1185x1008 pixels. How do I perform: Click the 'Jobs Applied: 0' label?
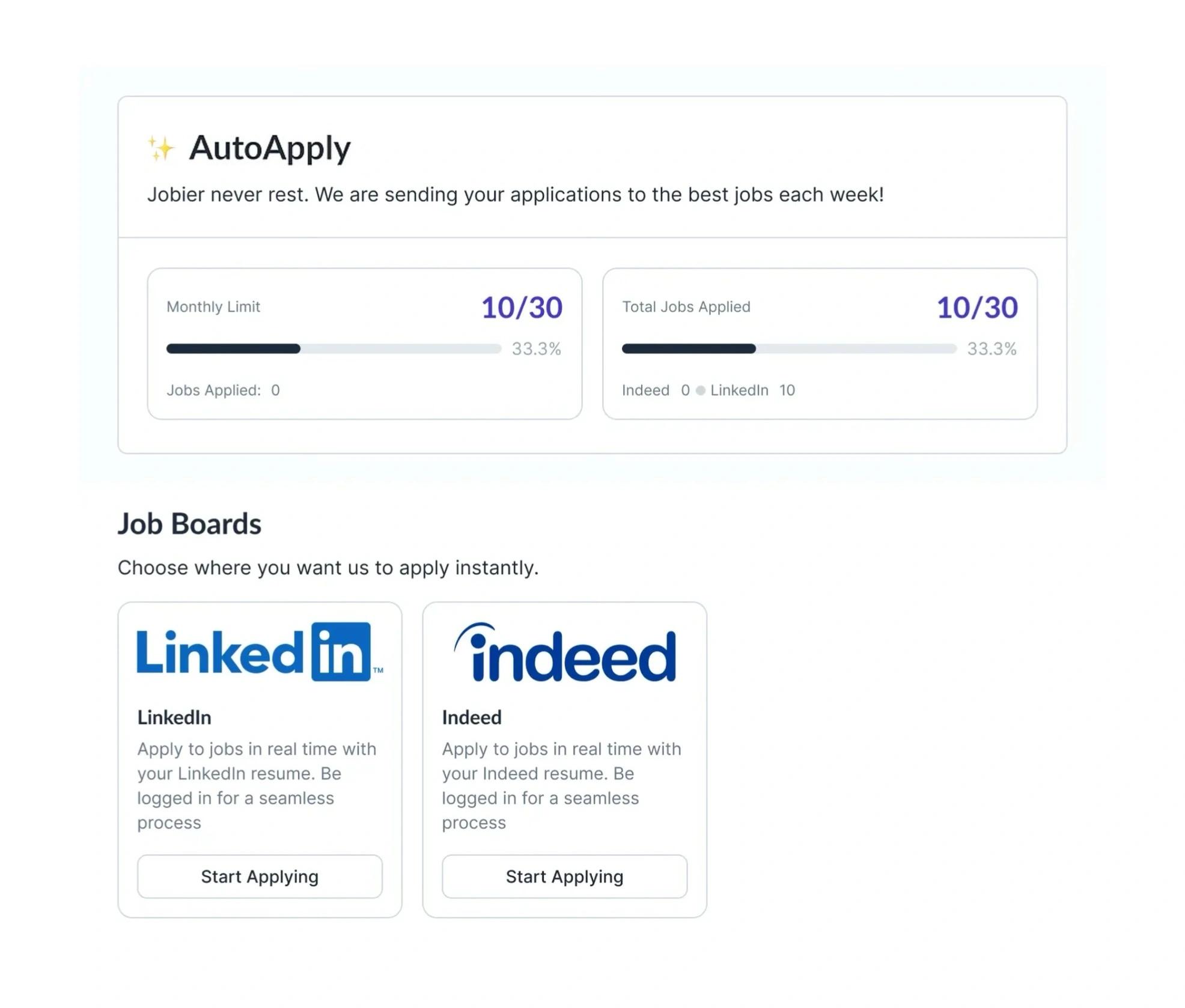pyautogui.click(x=222, y=390)
